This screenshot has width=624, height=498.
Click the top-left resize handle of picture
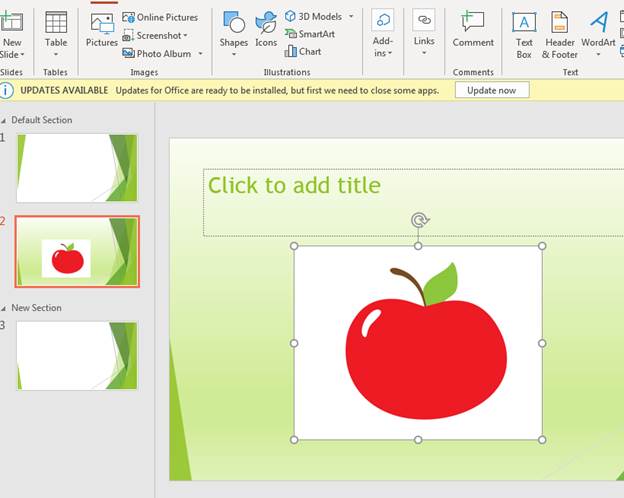tap(294, 246)
